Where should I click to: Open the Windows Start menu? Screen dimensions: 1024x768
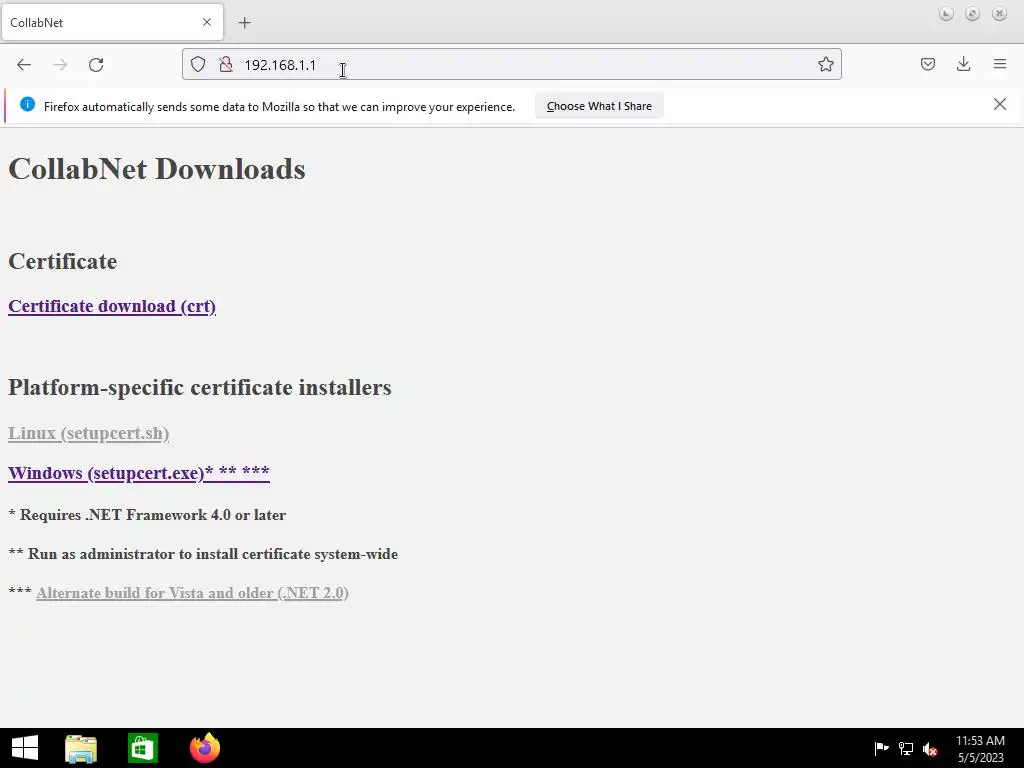25,748
